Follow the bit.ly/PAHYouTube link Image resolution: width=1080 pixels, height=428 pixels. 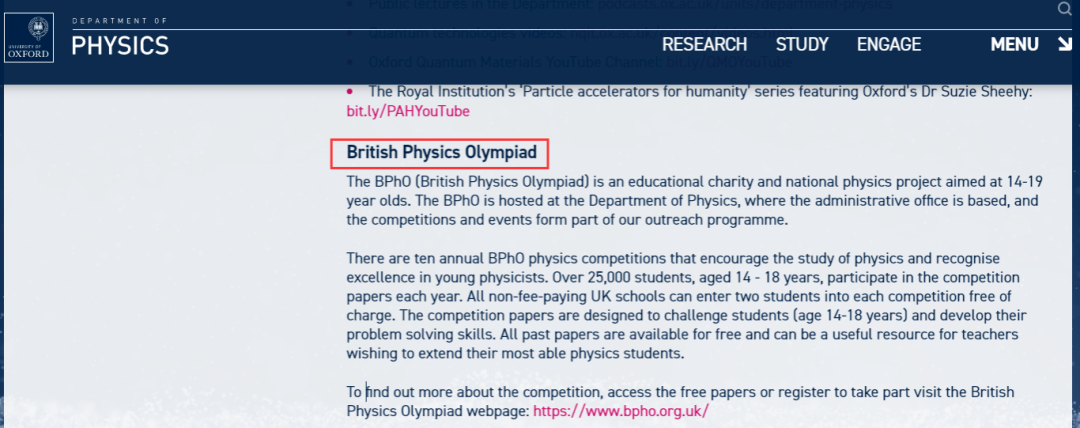[x=408, y=112]
